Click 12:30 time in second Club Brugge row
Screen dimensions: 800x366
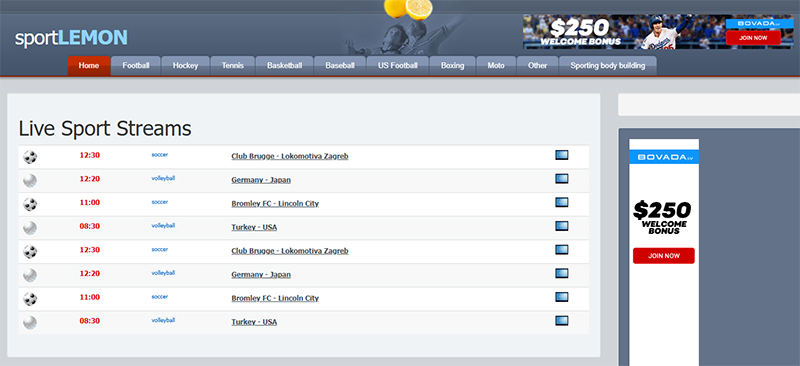click(89, 250)
